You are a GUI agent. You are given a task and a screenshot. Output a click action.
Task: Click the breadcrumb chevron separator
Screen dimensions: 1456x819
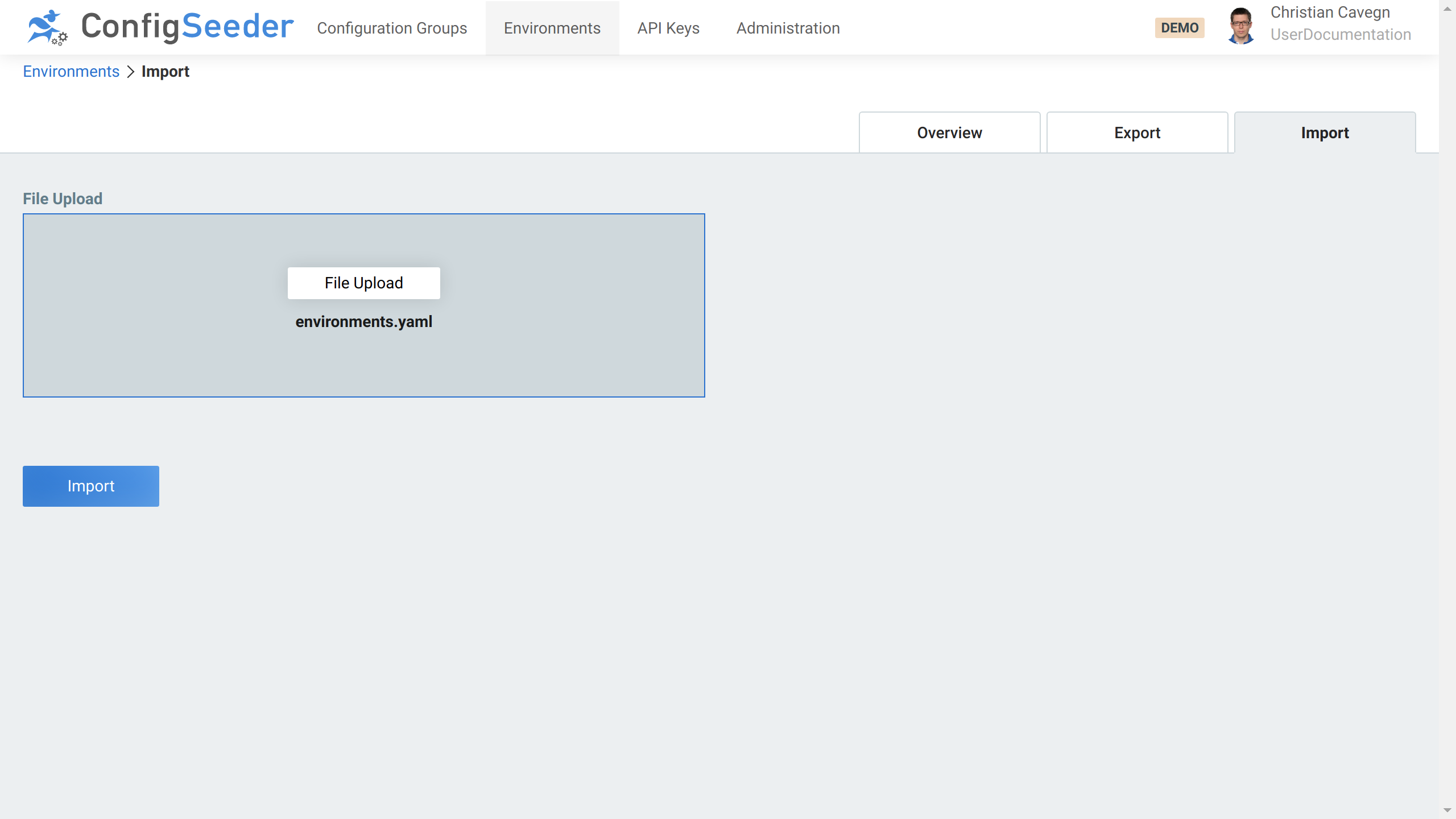[131, 72]
